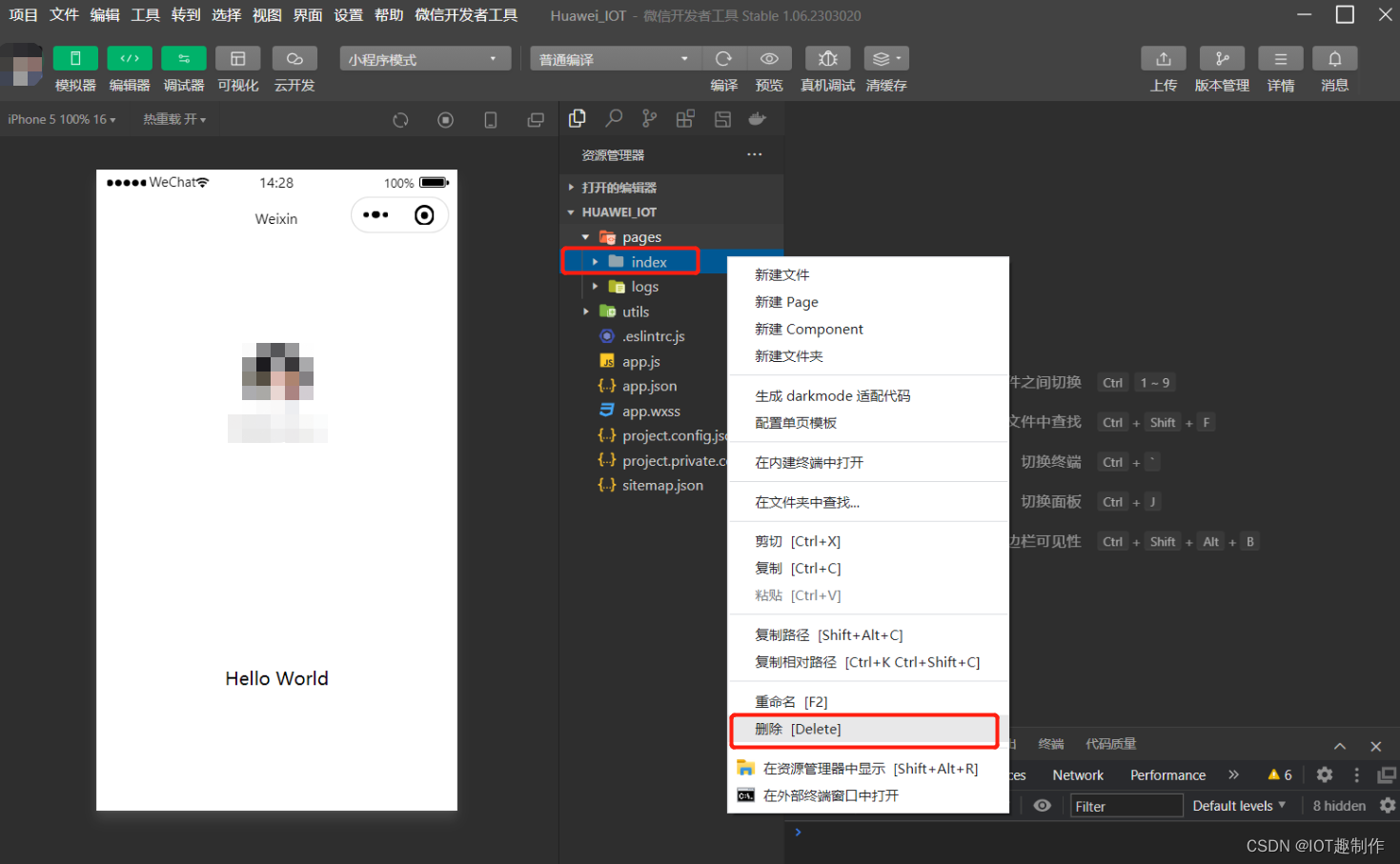Select 删除 [Delete] in context menu
The height and width of the screenshot is (864, 1400).
798,730
